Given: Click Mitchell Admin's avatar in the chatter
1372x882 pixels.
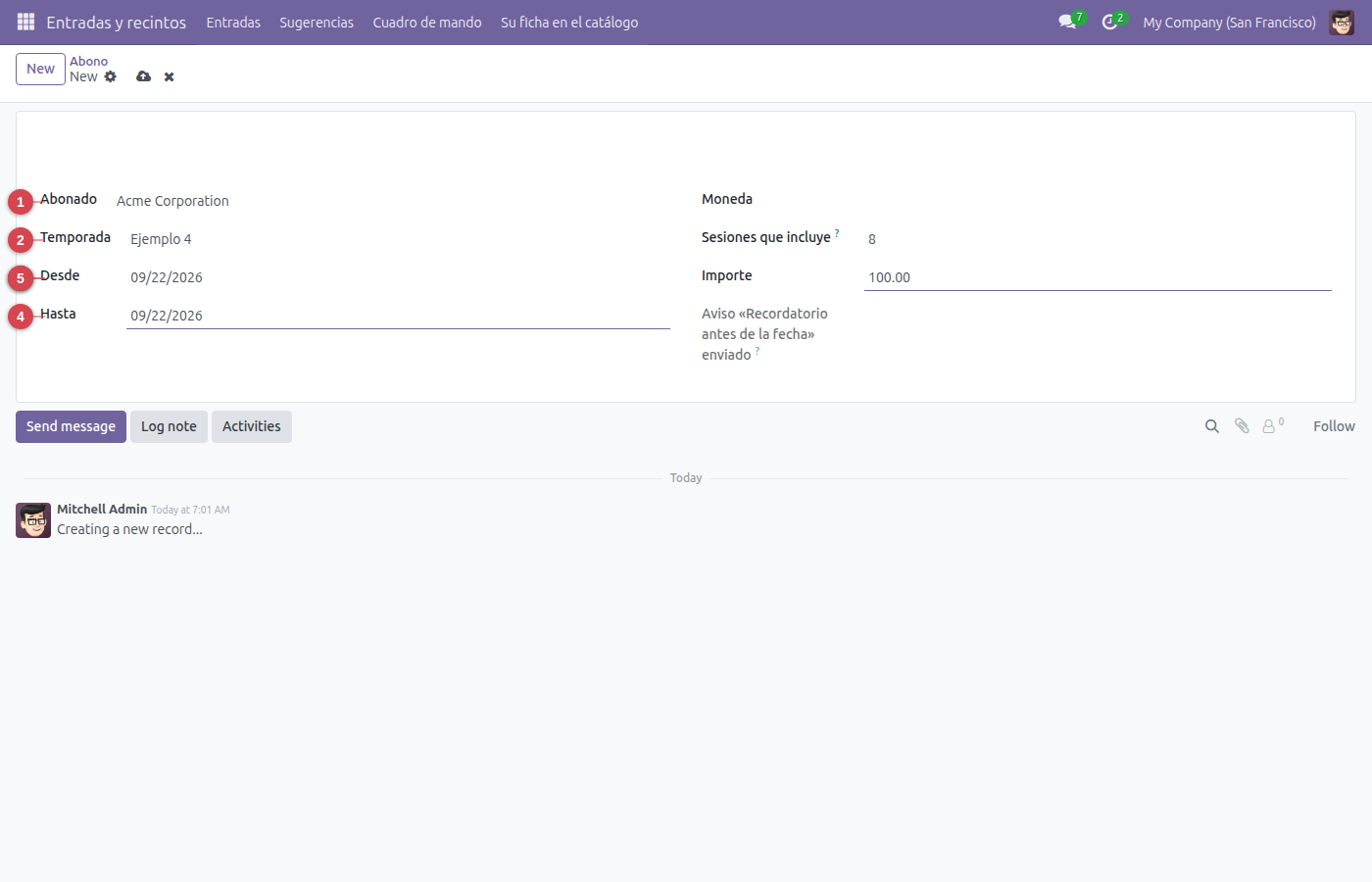Looking at the screenshot, I should (33, 520).
